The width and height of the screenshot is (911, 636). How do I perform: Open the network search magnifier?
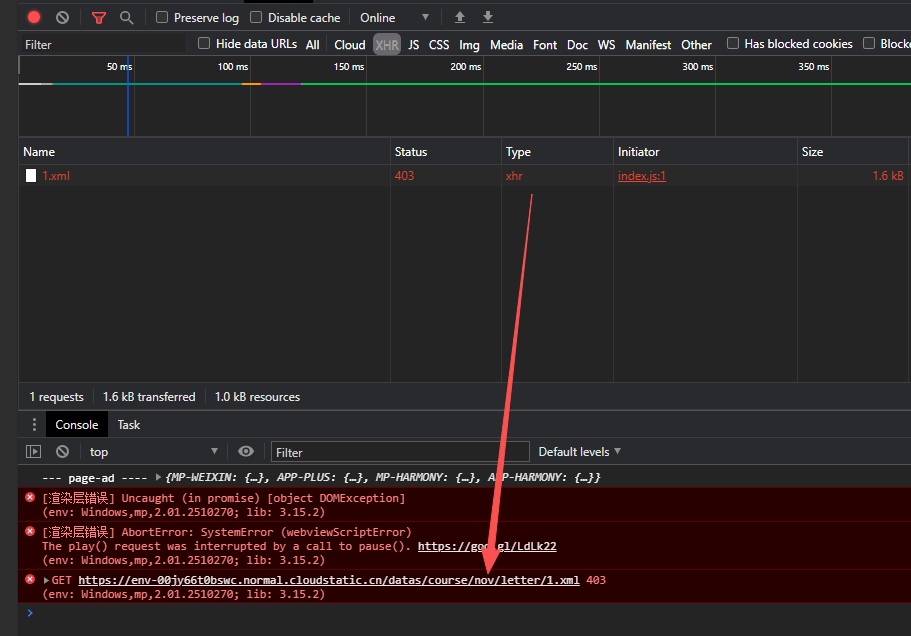click(x=126, y=18)
